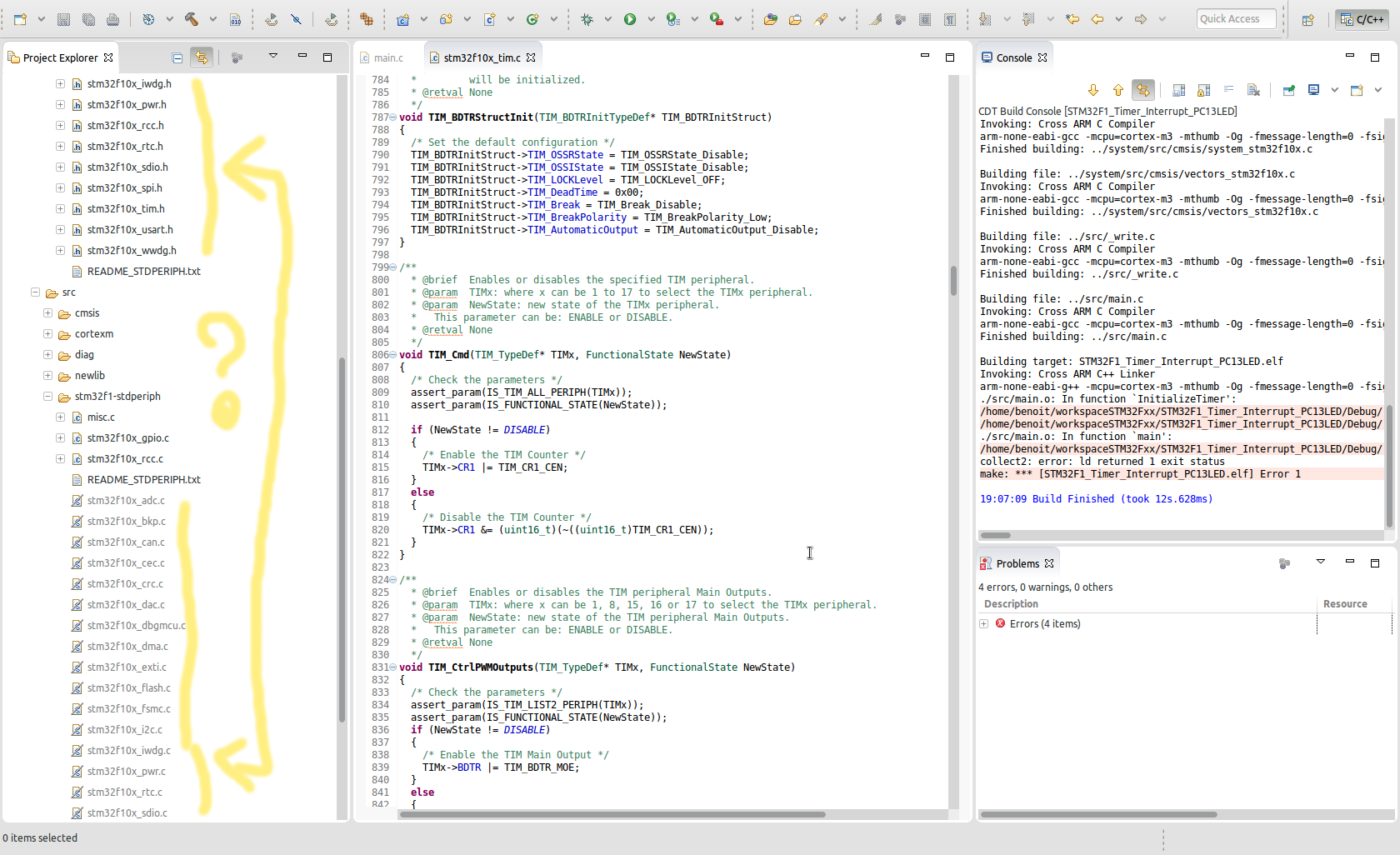This screenshot has height=855, width=1400.
Task: Jump to next error in Console
Action: click(x=1093, y=90)
